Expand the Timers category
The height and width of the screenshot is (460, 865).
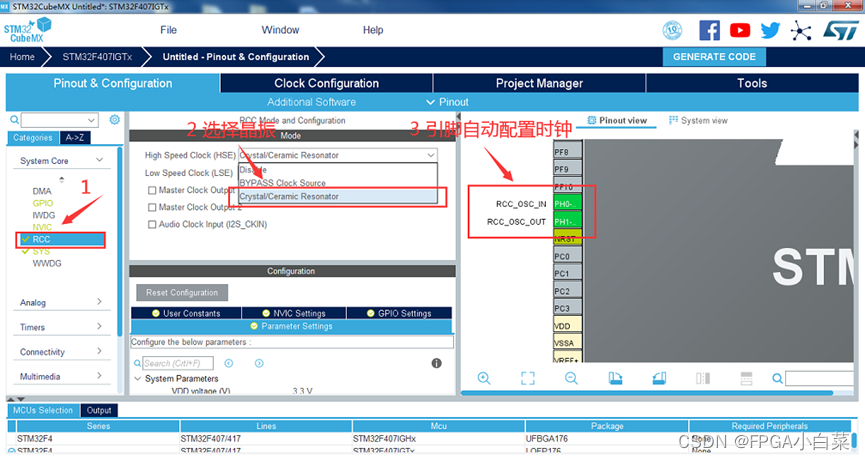(99, 327)
